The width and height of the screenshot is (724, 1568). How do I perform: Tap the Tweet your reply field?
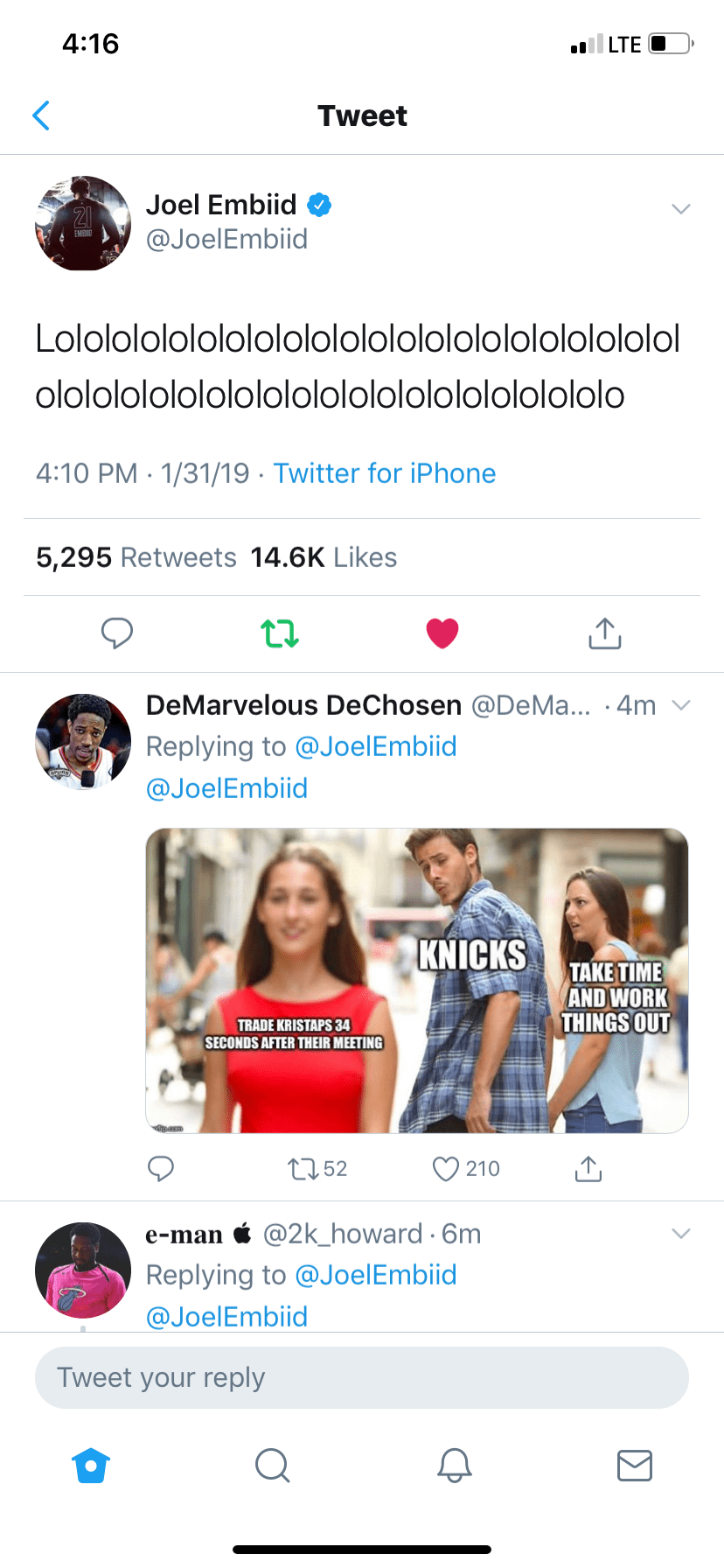(362, 1377)
